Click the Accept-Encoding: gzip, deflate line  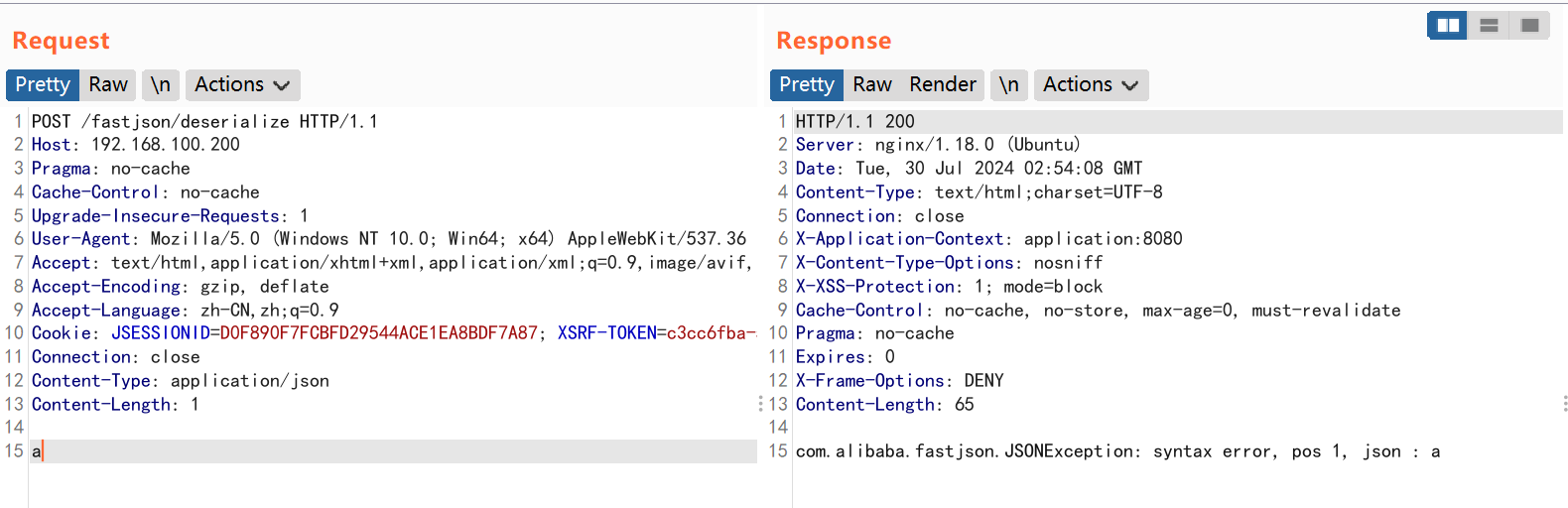point(181,287)
